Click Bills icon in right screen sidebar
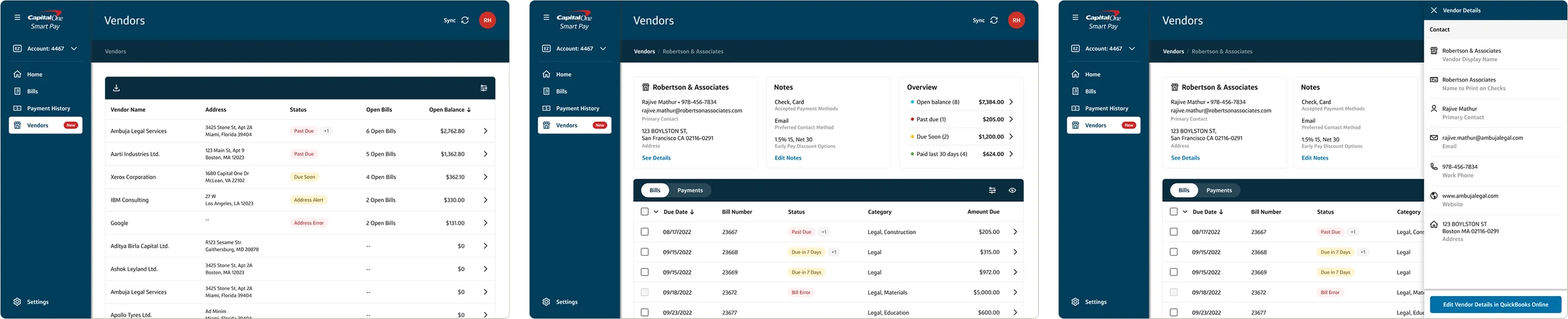The height and width of the screenshot is (319, 1568). coord(1076,92)
